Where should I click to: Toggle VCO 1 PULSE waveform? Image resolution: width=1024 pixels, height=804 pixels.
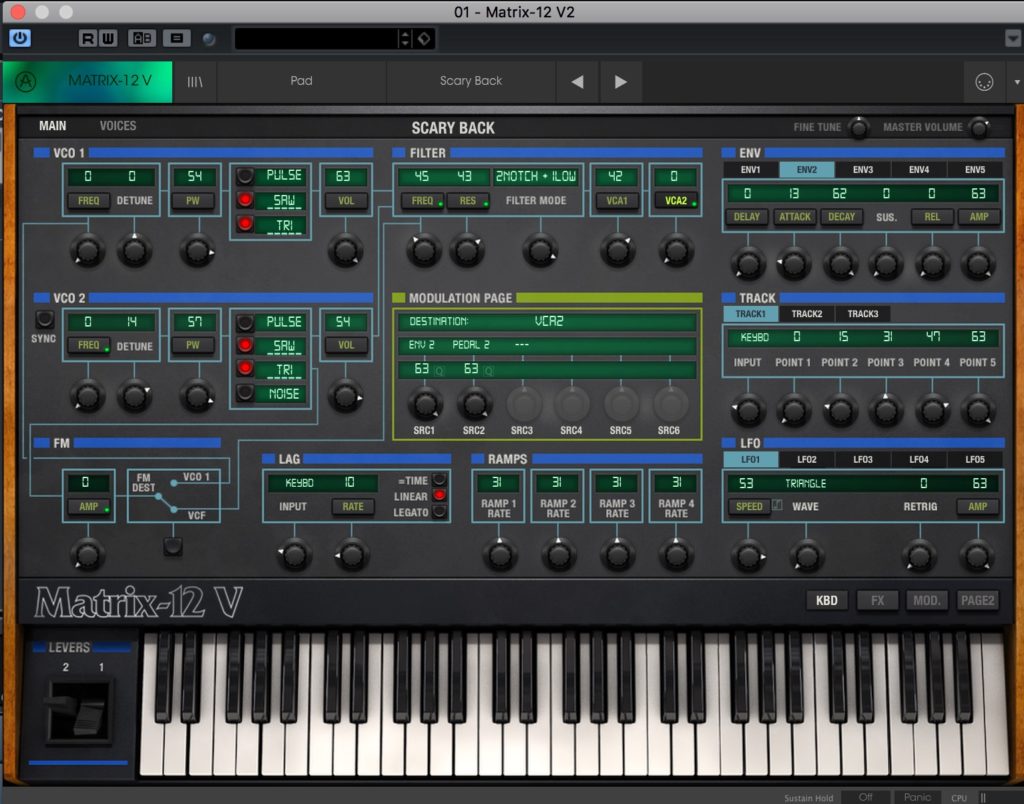point(245,176)
